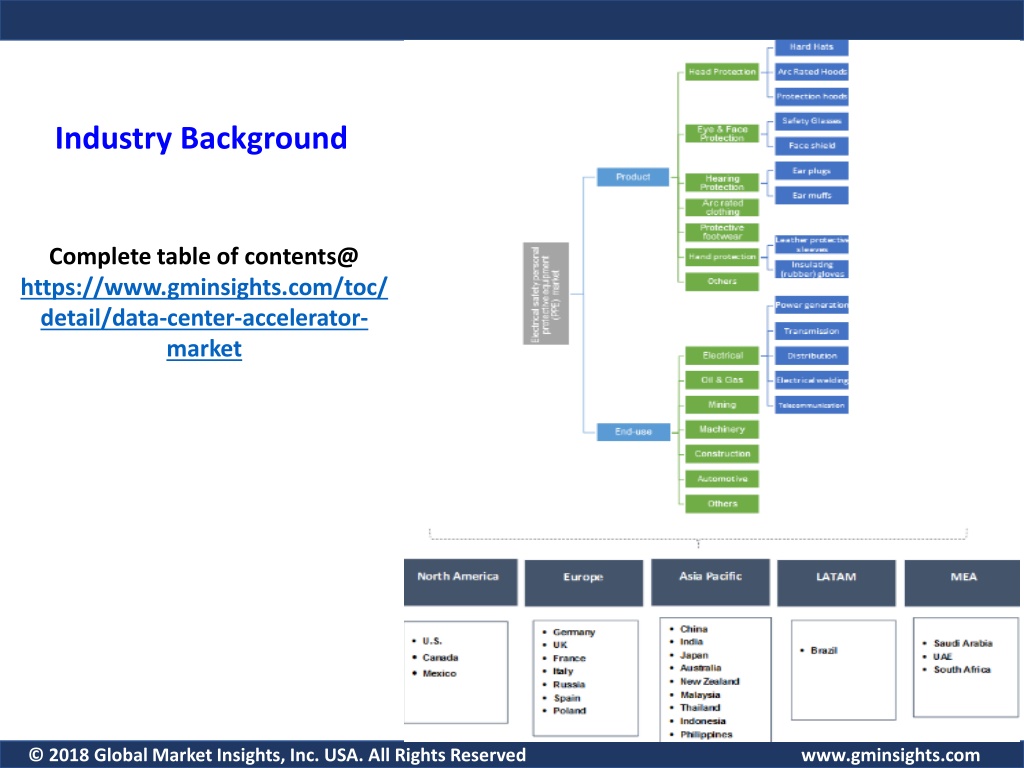Select the Product node in the diagram
Viewport: 1024px width, 768px height.
(633, 177)
